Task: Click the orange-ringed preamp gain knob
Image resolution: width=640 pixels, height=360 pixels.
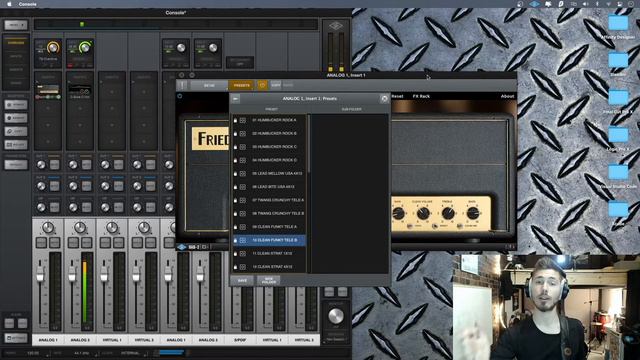Action: [53, 48]
